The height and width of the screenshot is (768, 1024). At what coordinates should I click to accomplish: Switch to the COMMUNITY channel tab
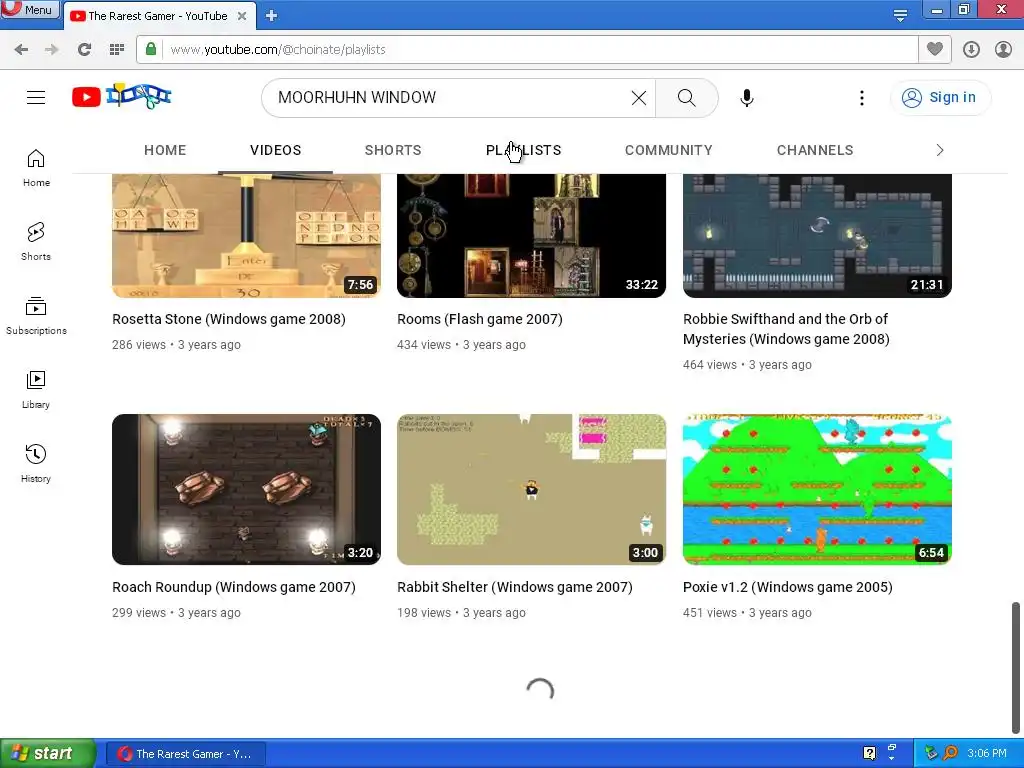tap(669, 150)
